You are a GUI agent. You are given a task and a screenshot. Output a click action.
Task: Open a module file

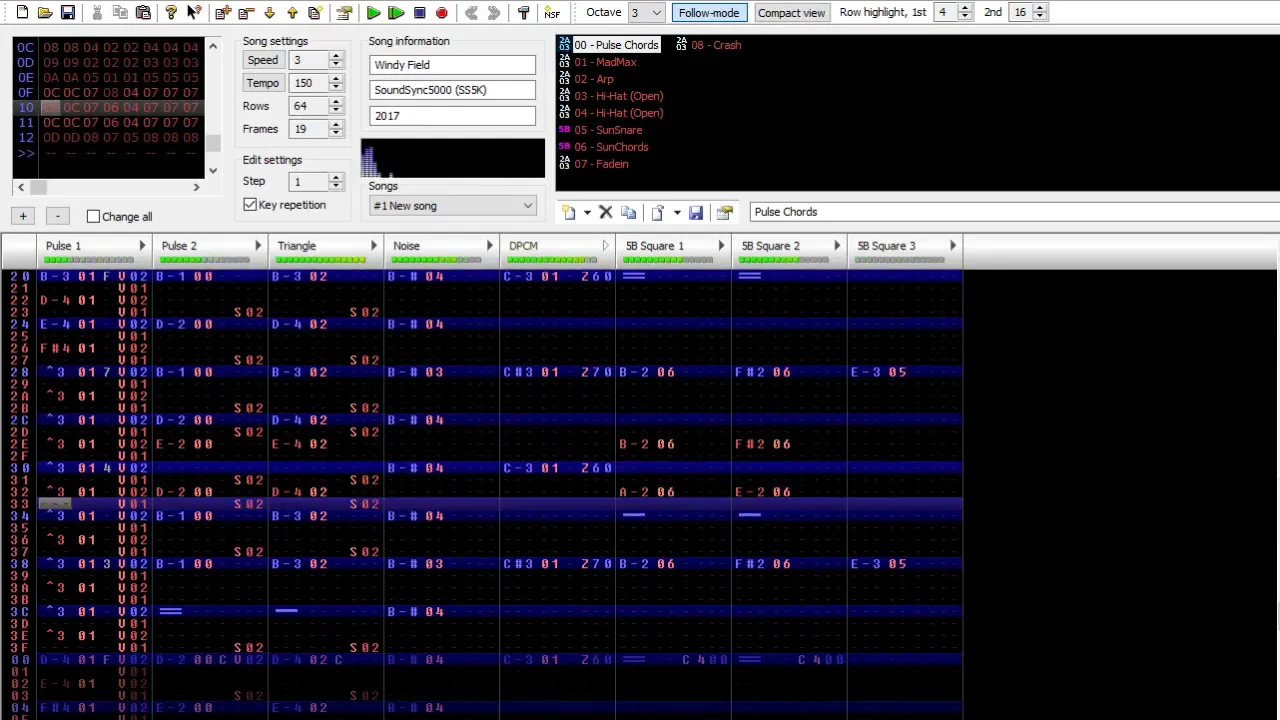(45, 13)
